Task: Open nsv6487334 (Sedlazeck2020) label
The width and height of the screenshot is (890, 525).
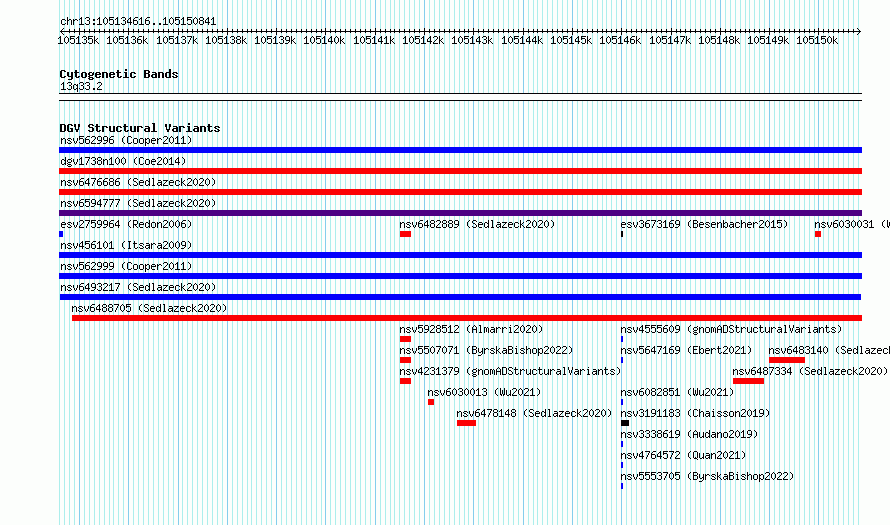Action: 810,371
